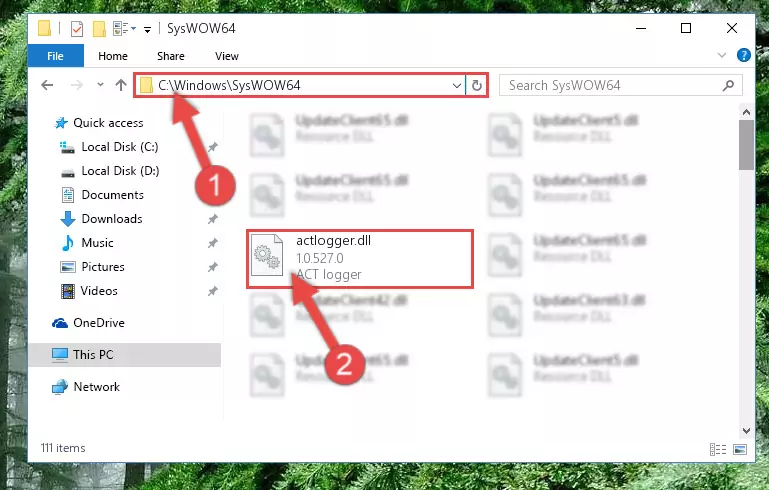Click the vertical scrollbar thumb
The width and height of the screenshot is (769, 490).
(746, 145)
